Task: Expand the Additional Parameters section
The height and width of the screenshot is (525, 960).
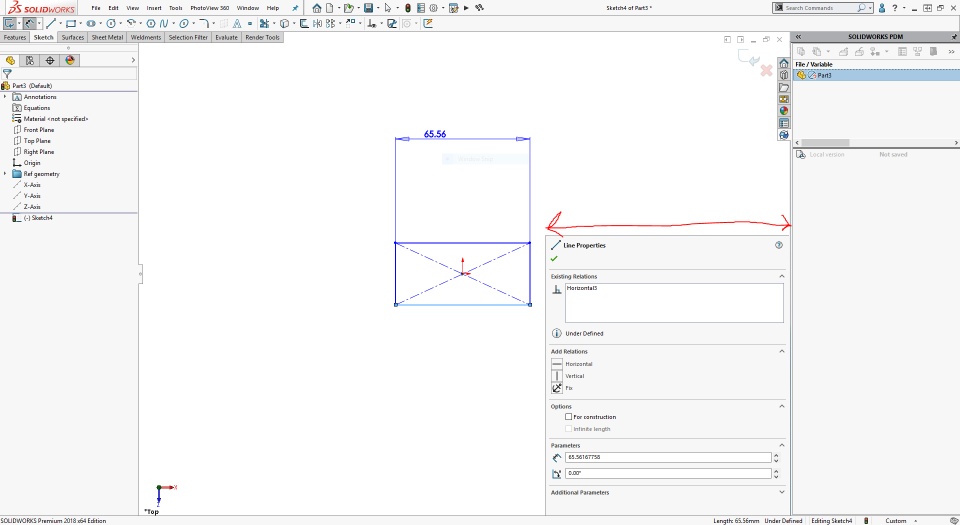Action: click(782, 492)
